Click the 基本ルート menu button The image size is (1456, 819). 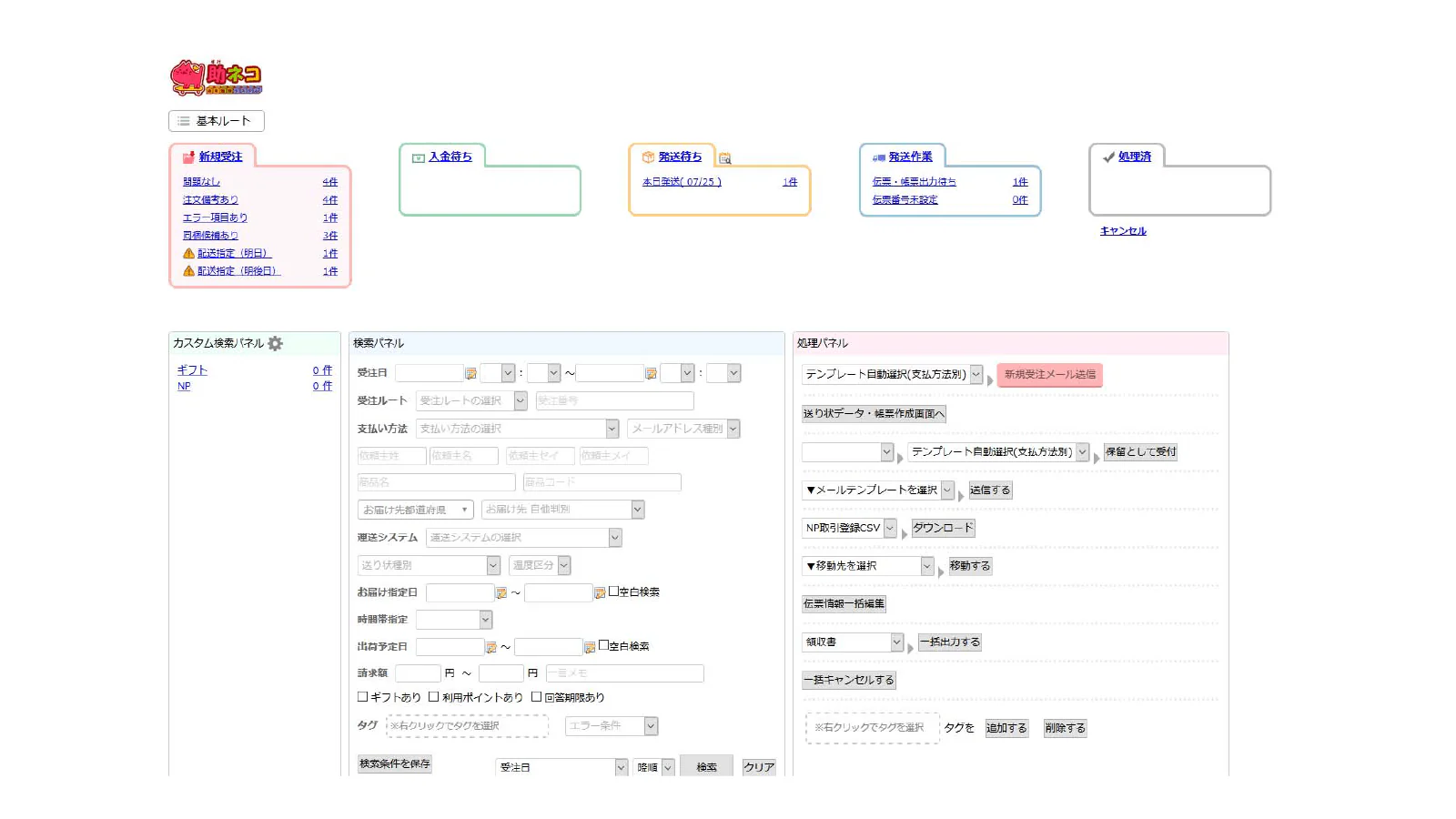(x=217, y=121)
